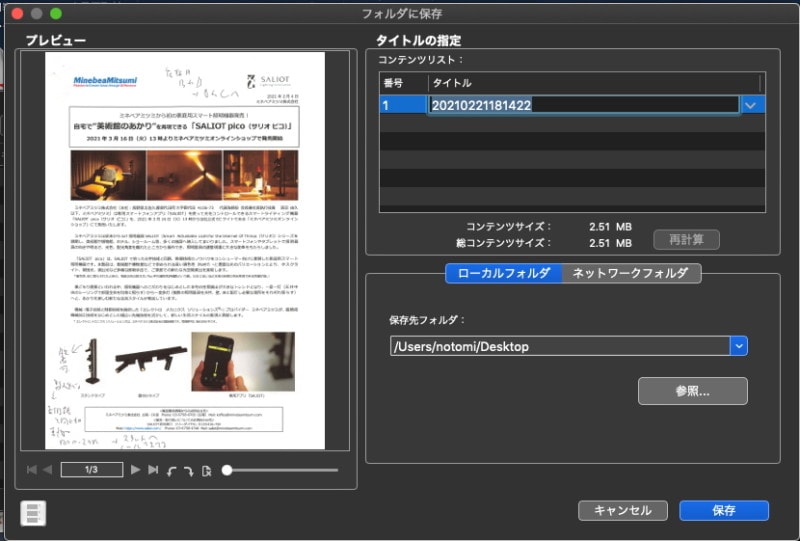
Task: Rotate the preview page counterclockwise
Action: point(170,469)
